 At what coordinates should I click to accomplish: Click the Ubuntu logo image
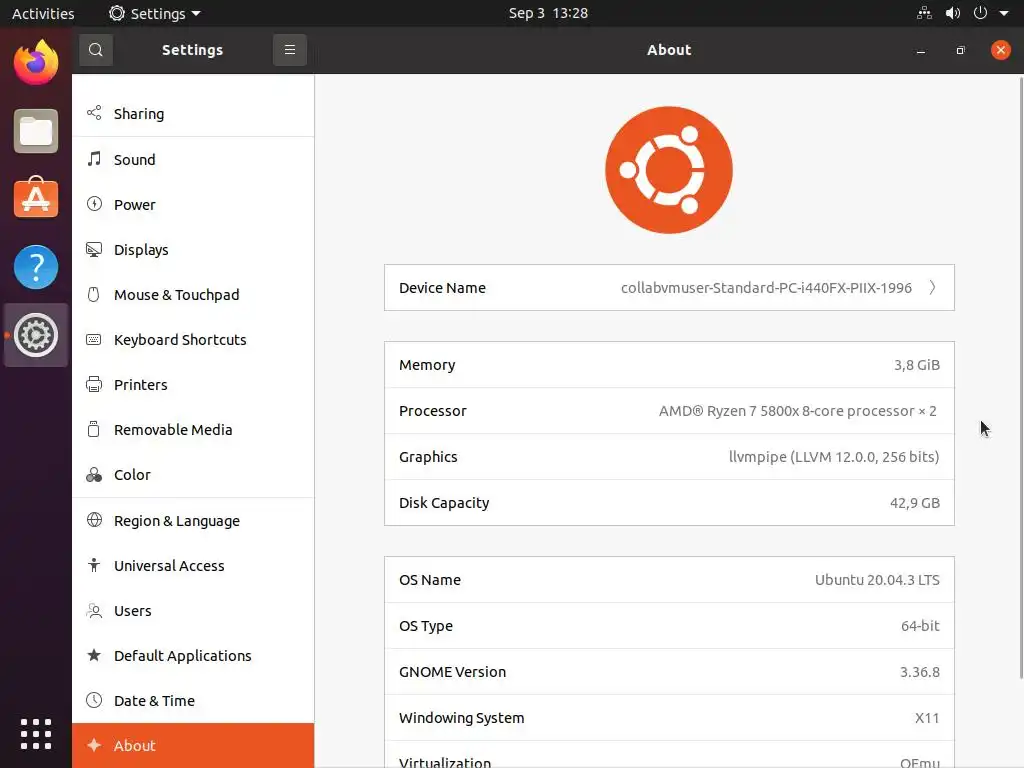click(669, 170)
